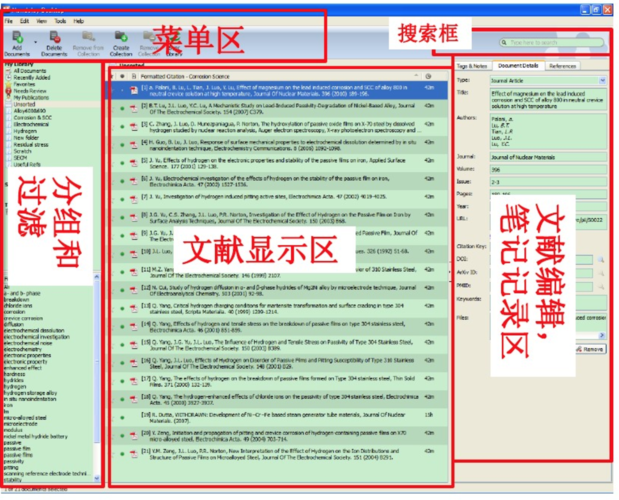Open PDF icon of citation [20] Y. Zeng

(134, 436)
